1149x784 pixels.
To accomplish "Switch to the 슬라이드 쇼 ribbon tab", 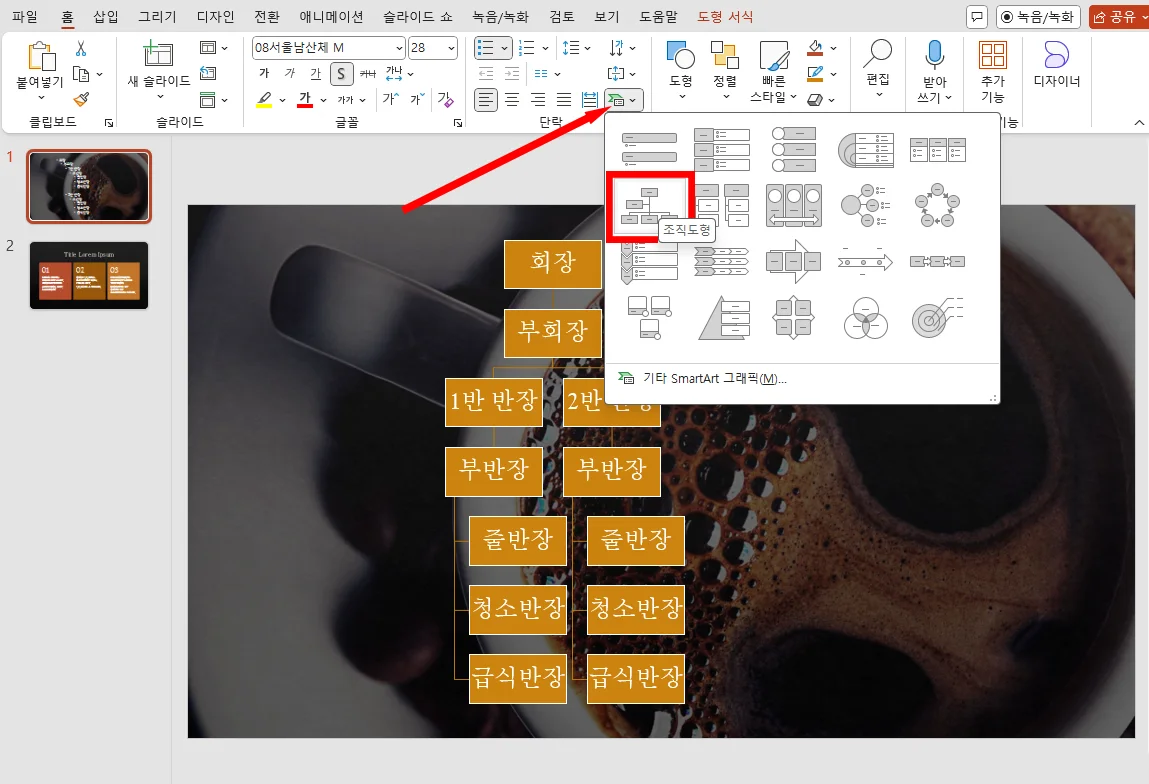I will pyautogui.click(x=418, y=16).
